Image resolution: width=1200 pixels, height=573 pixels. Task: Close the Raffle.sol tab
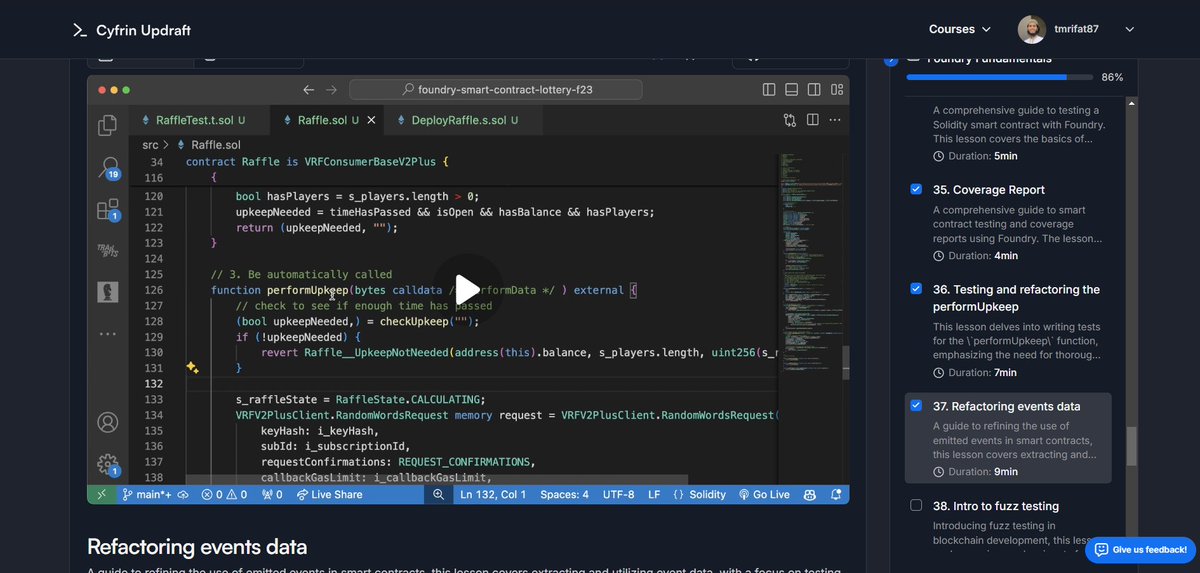(372, 120)
